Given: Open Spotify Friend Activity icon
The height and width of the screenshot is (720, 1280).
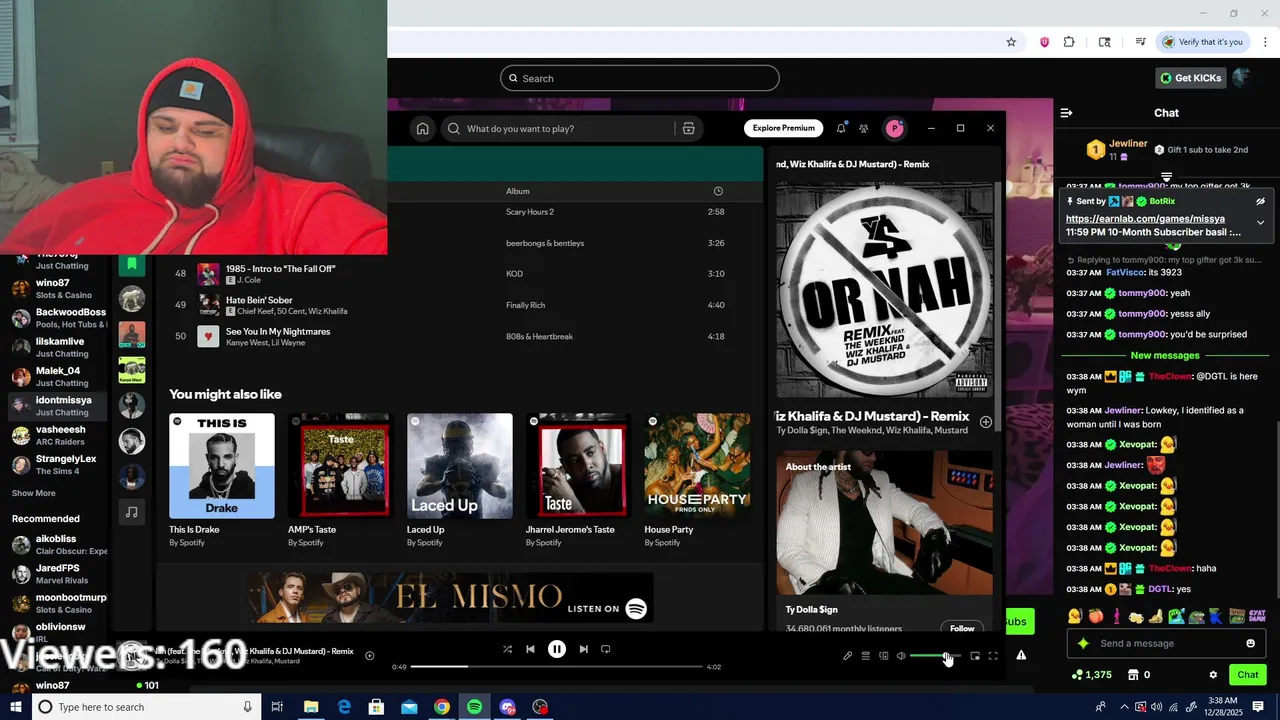Looking at the screenshot, I should (864, 128).
